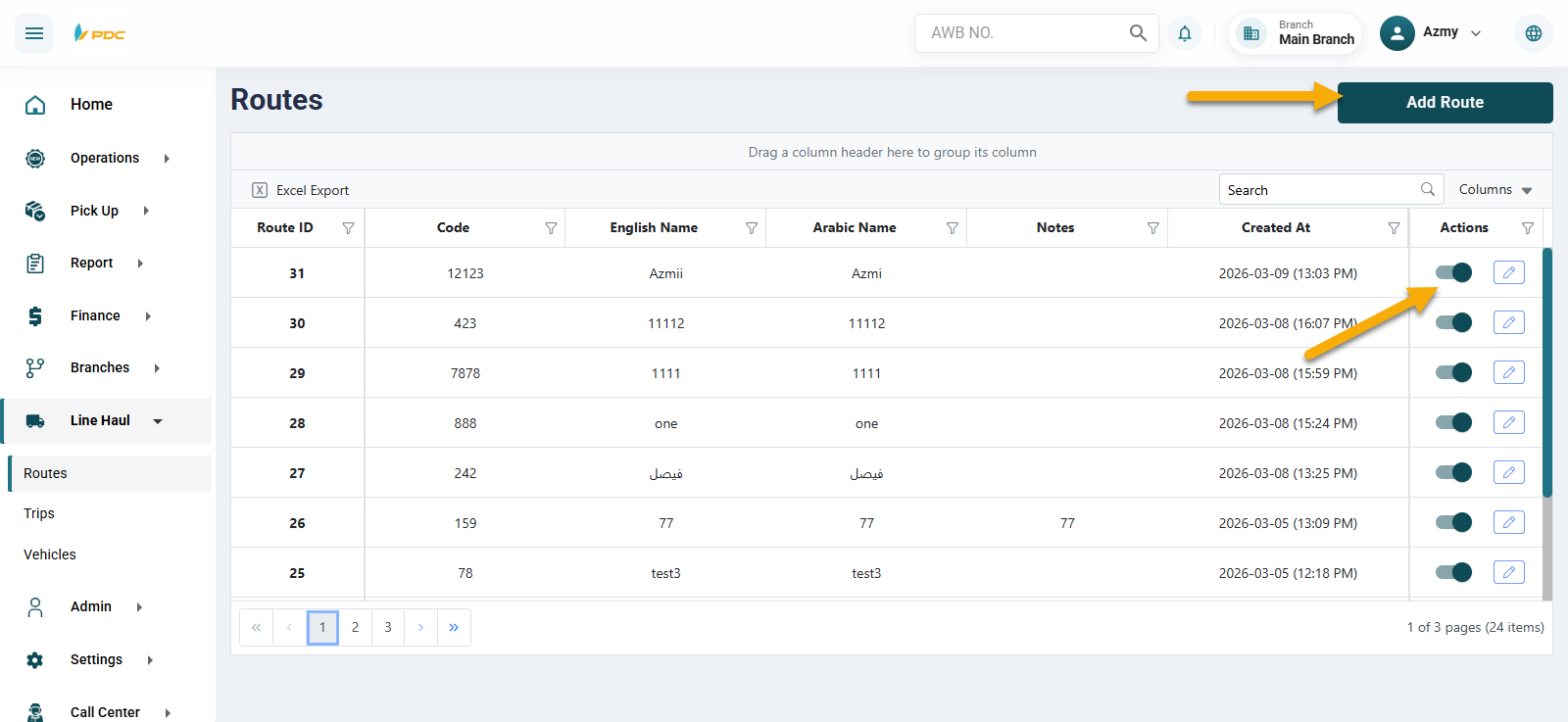Expand the Operations submenu arrow
This screenshot has height=722, width=1568.
pos(167,159)
